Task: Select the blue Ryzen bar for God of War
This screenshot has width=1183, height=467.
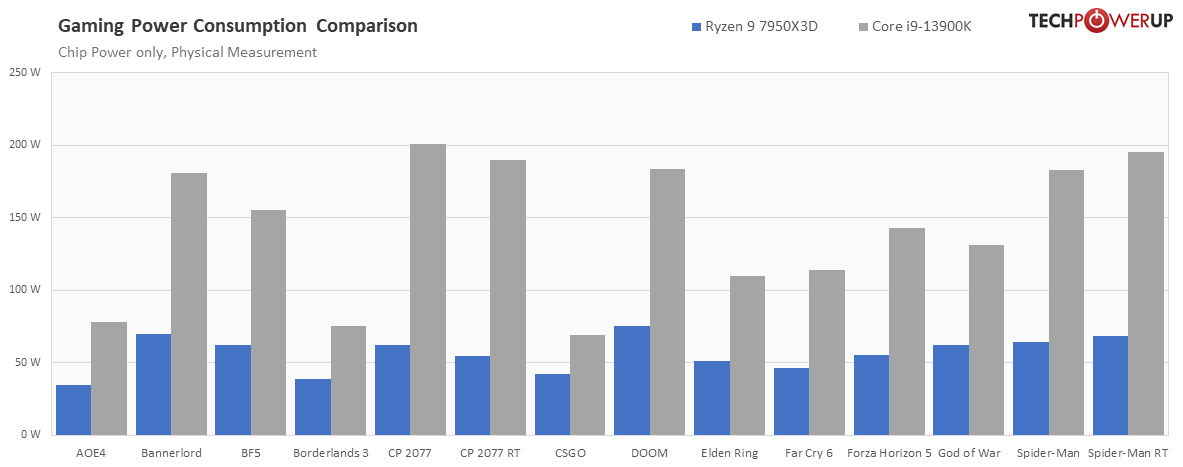Action: click(951, 390)
